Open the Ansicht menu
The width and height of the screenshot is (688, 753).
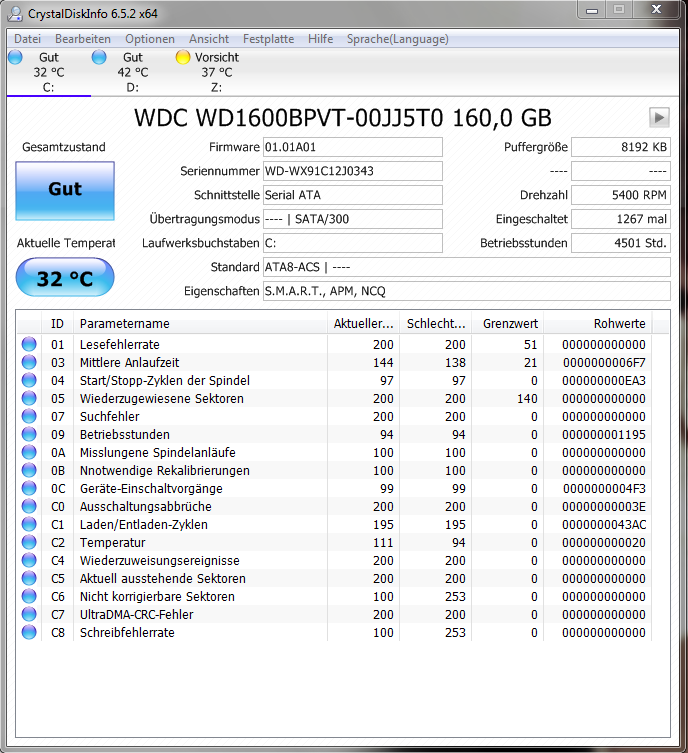click(209, 39)
